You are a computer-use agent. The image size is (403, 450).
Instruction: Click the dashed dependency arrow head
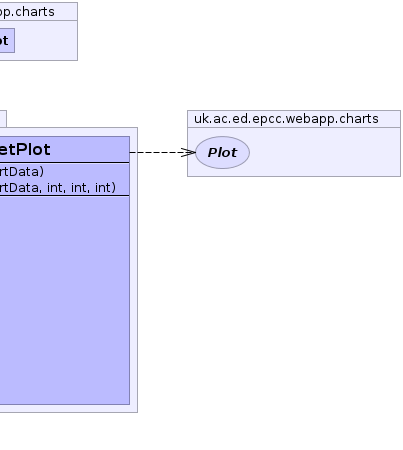(x=188, y=152)
